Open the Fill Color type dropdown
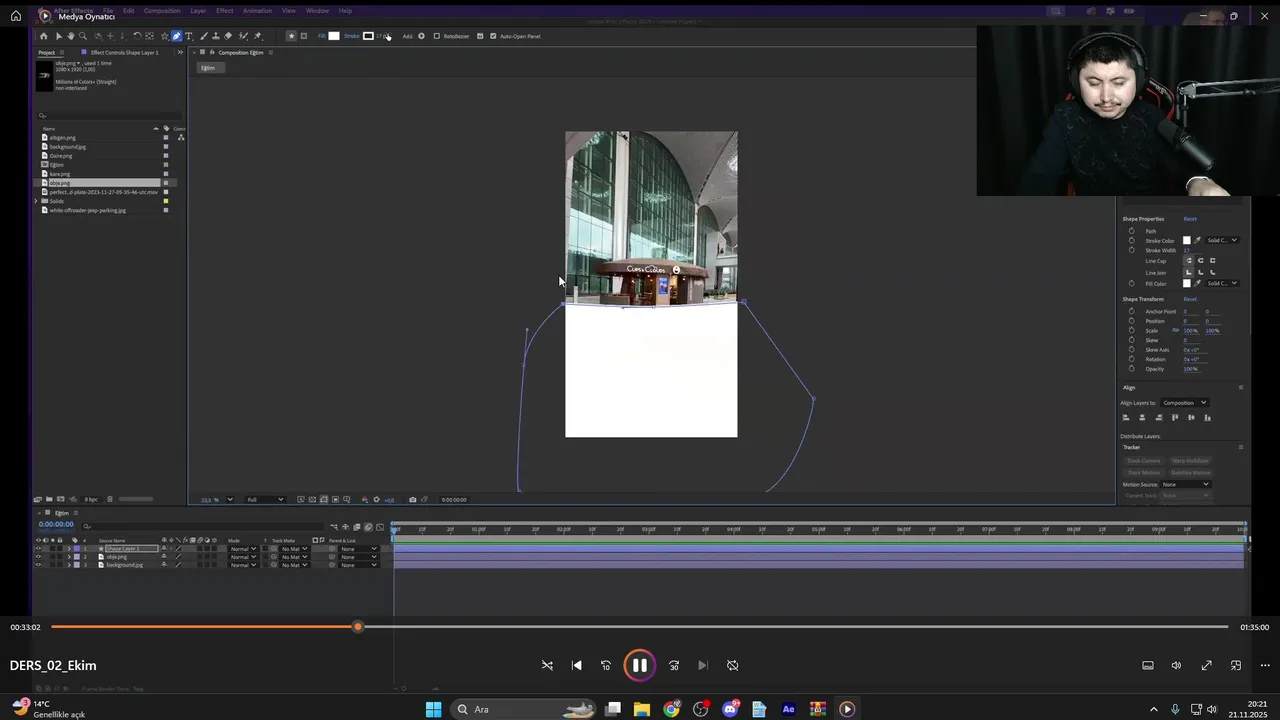 [x=1222, y=283]
